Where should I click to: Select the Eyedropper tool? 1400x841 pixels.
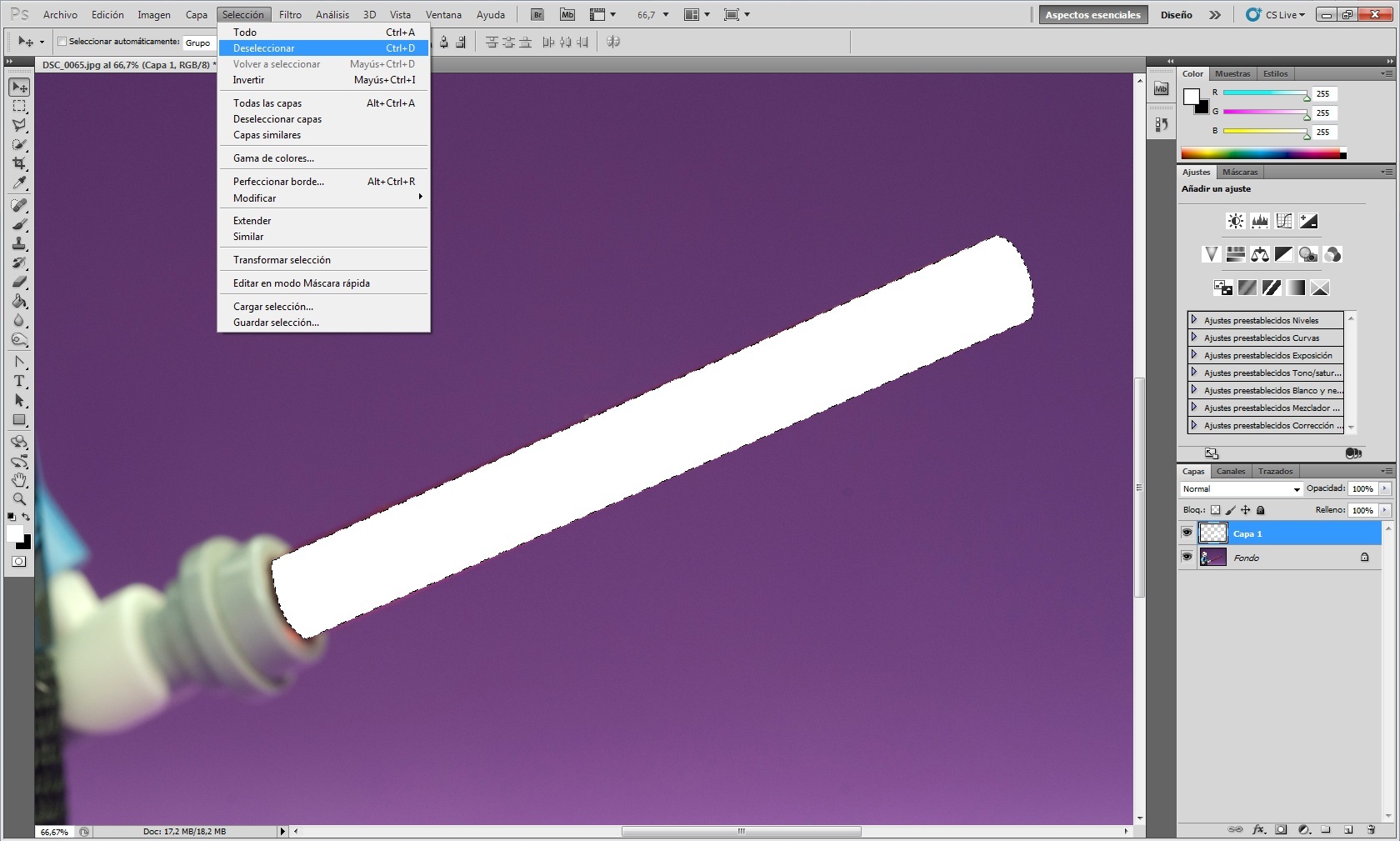[19, 183]
